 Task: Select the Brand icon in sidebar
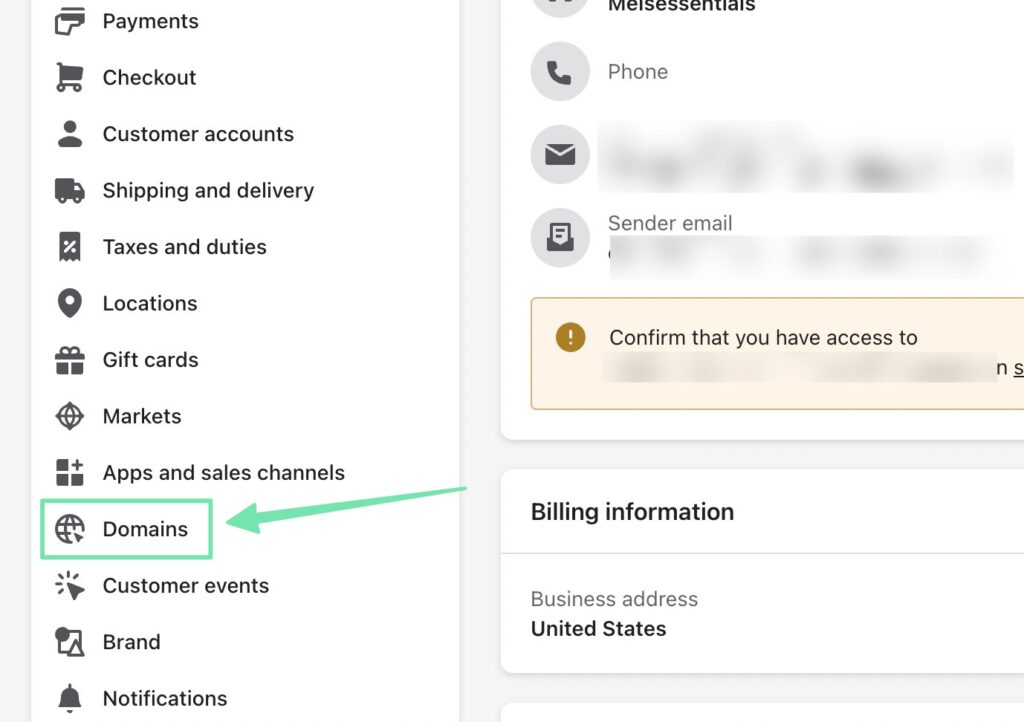tap(69, 641)
